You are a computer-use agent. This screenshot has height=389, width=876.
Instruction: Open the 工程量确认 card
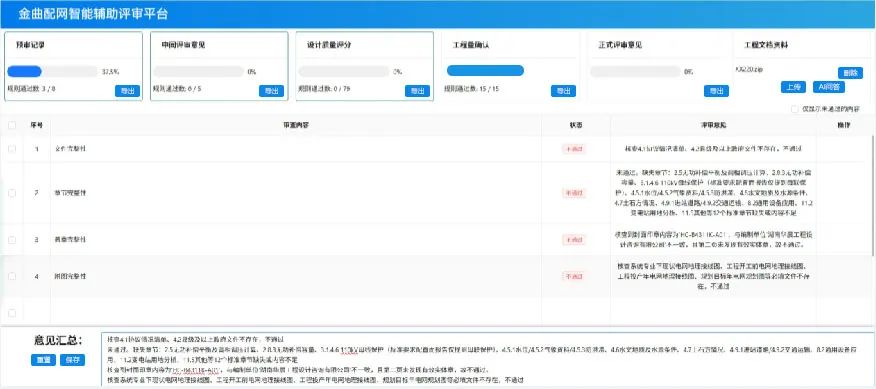(510, 67)
